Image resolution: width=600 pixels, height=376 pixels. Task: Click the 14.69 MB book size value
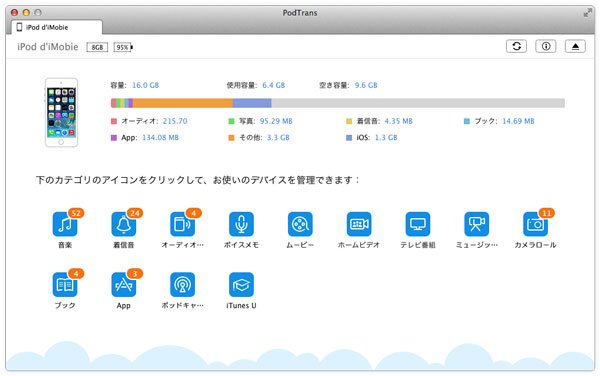(518, 121)
